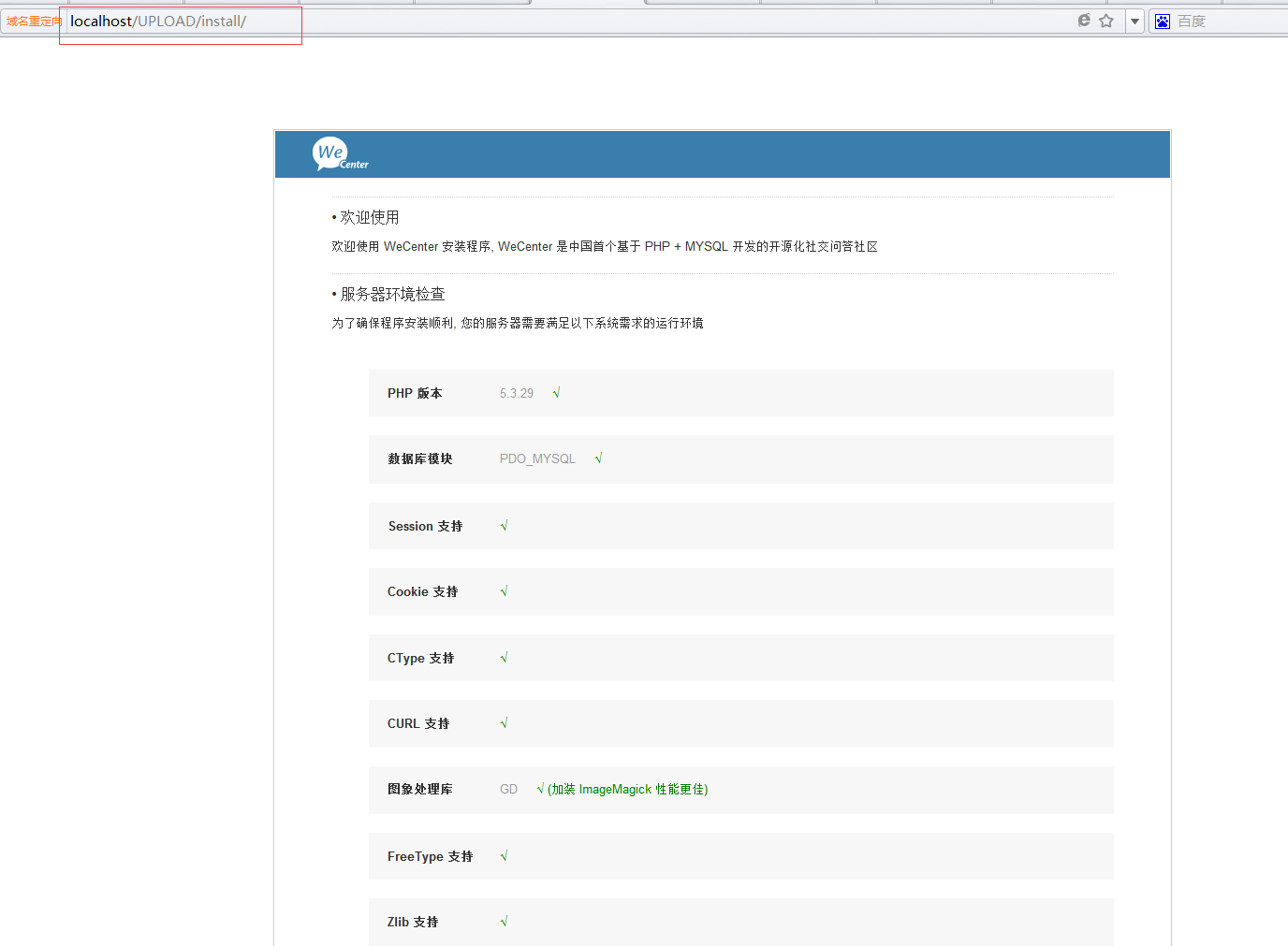Click the CURL 支持 row label

point(418,723)
